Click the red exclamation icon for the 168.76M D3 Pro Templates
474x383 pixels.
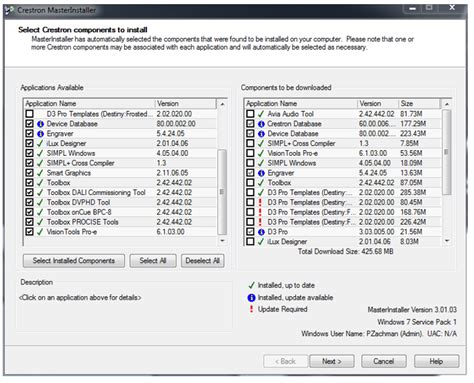260,212
